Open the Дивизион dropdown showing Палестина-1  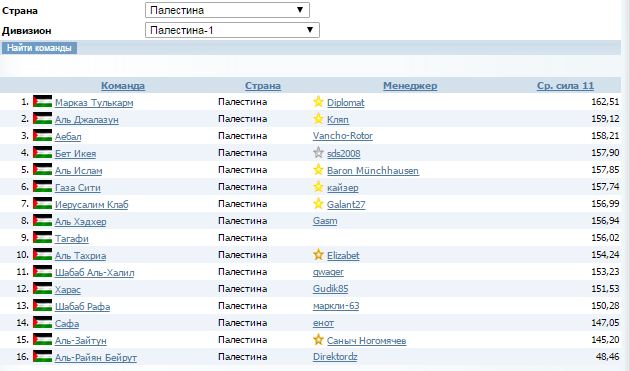232,30
